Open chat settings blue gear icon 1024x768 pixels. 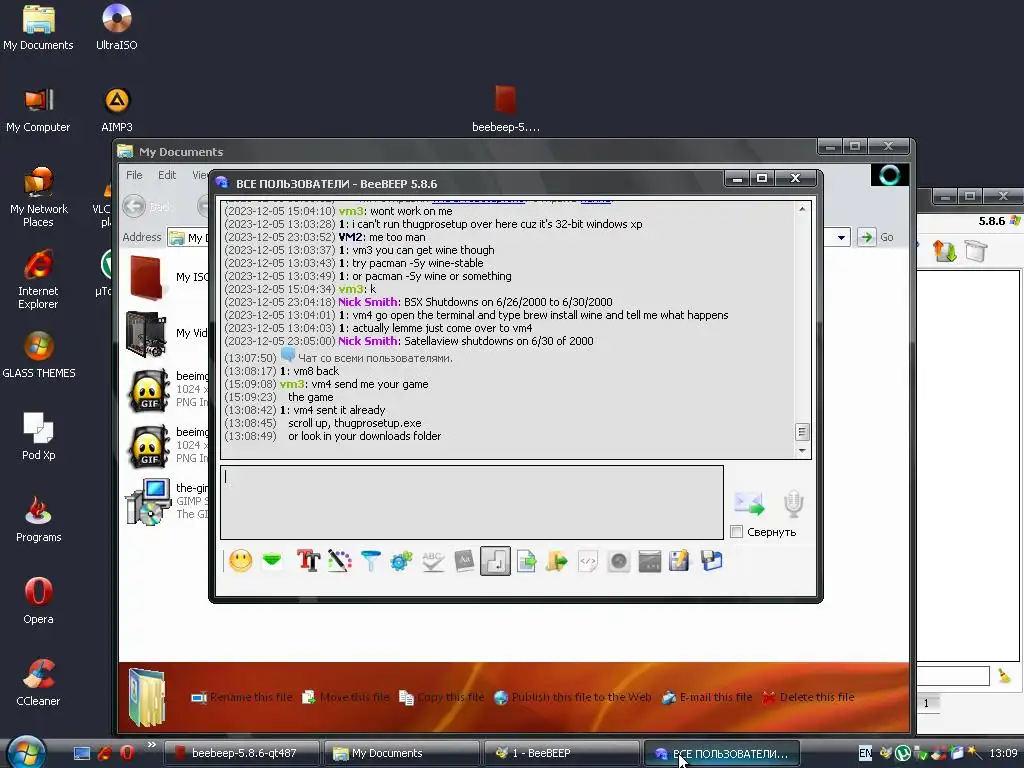coord(402,561)
